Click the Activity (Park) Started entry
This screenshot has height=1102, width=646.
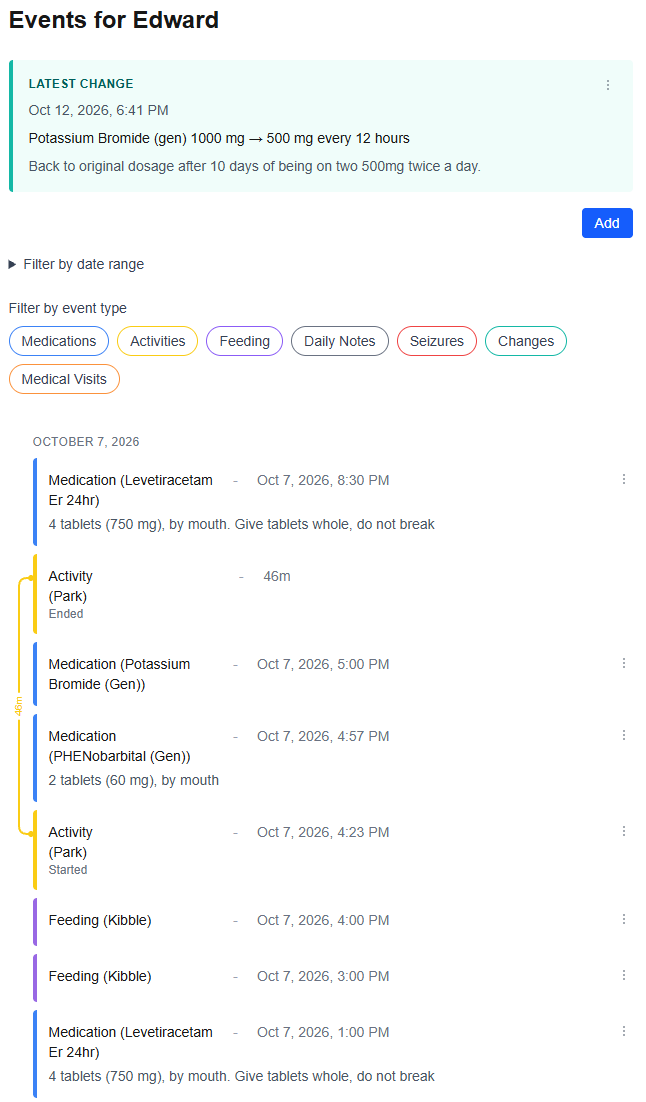coord(332,850)
